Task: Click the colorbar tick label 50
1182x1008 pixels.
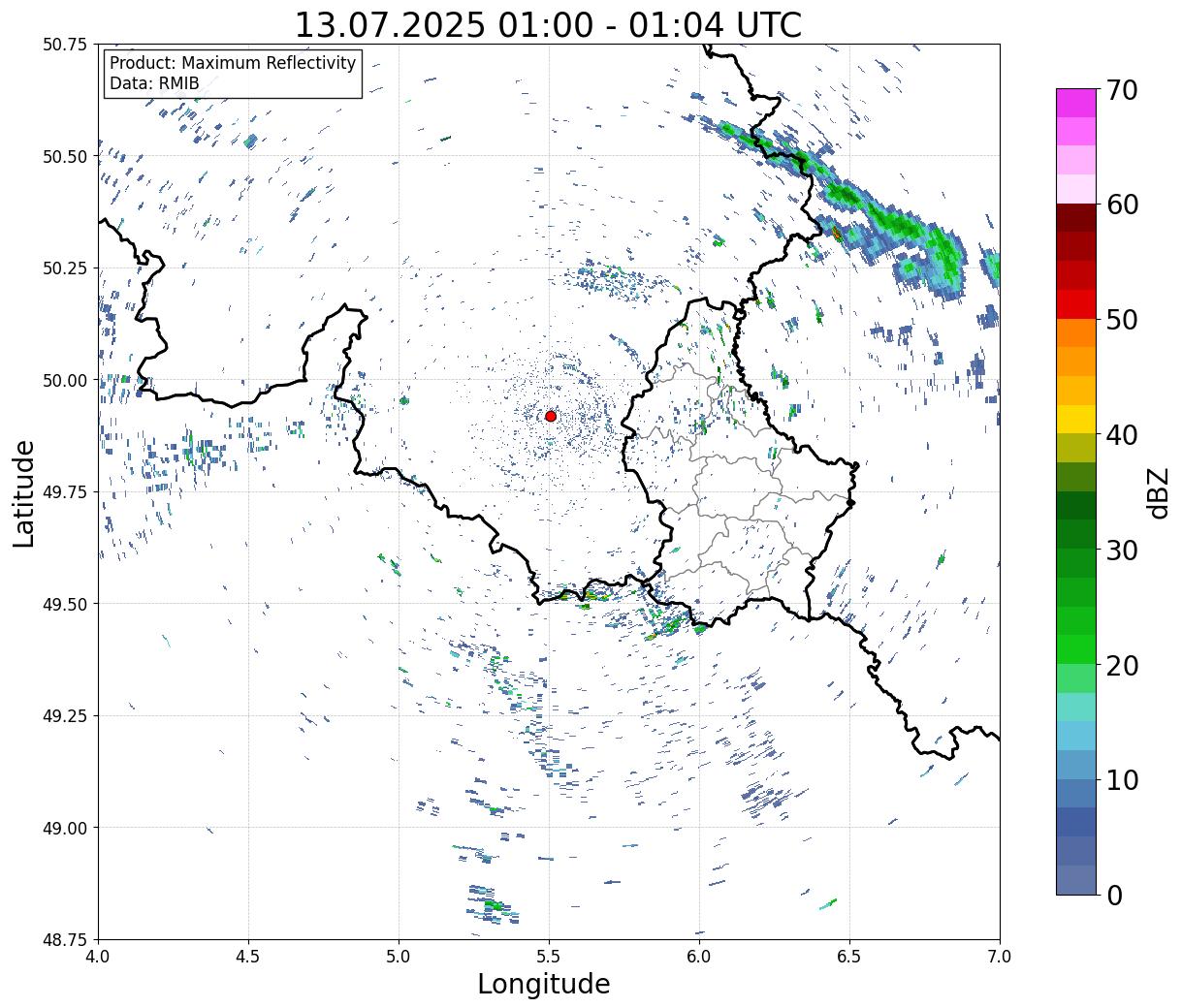Action: coord(1122,320)
